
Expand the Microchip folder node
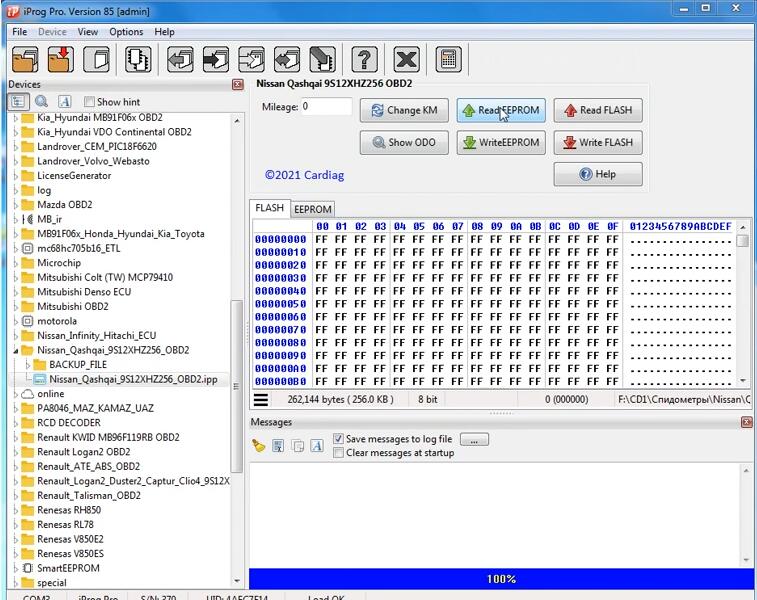[x=15, y=264]
